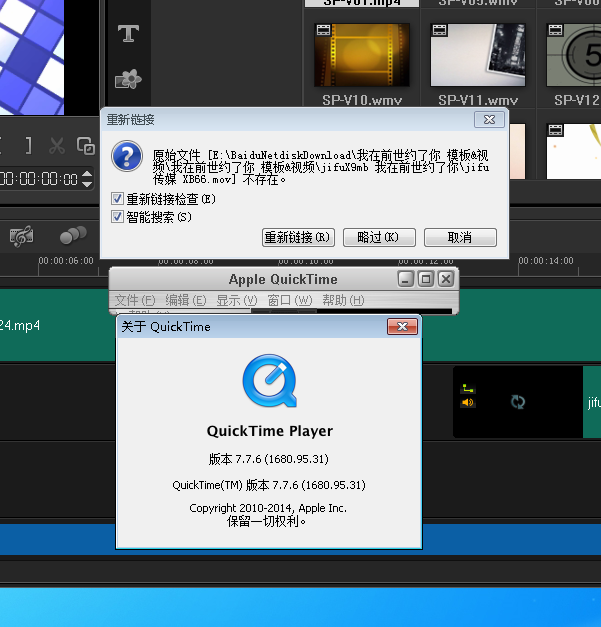Click the timecode stepper up arrow
This screenshot has height=627, width=601.
(x=87, y=174)
